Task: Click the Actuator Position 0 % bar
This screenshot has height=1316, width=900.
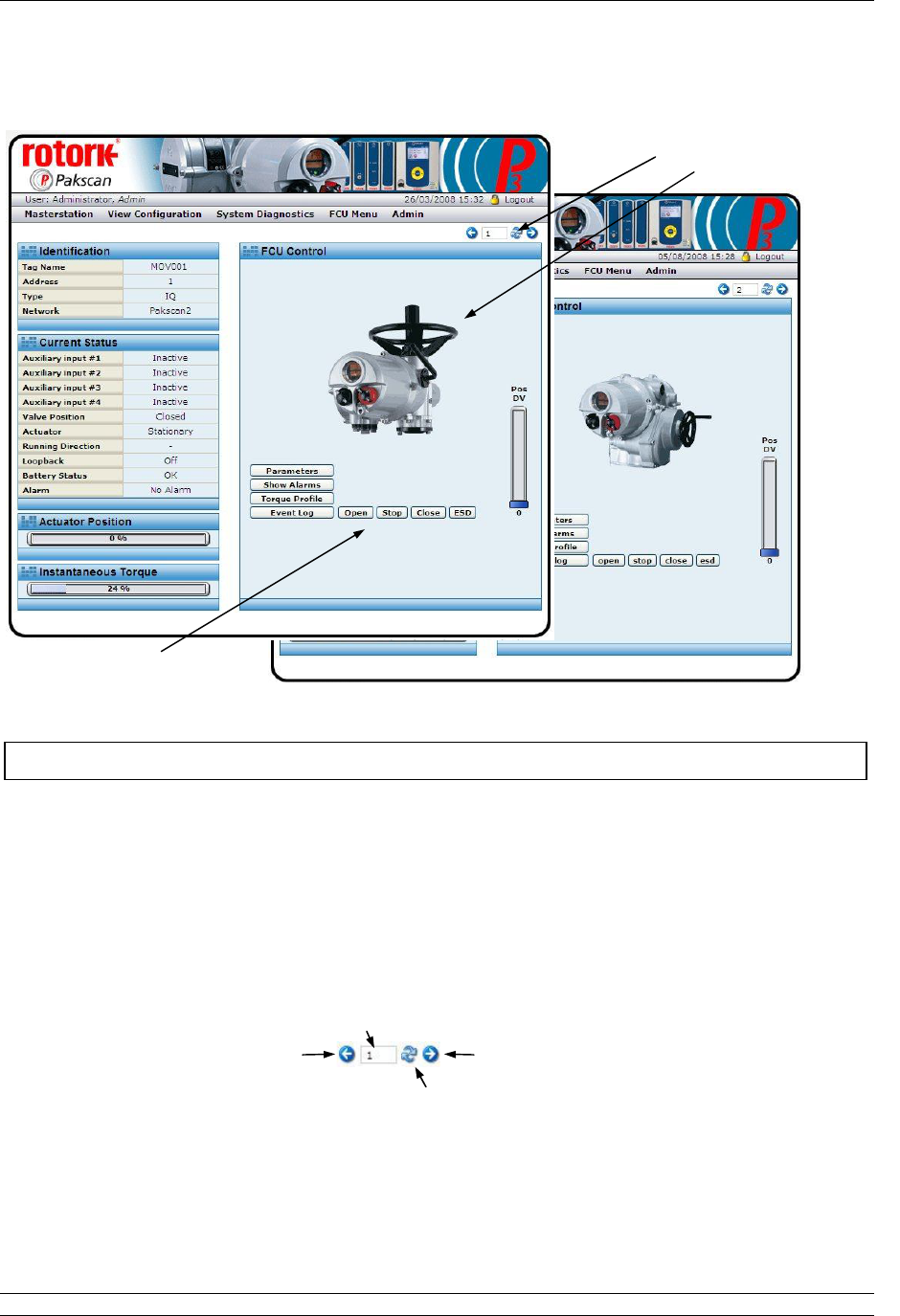Action: pyautogui.click(x=119, y=539)
